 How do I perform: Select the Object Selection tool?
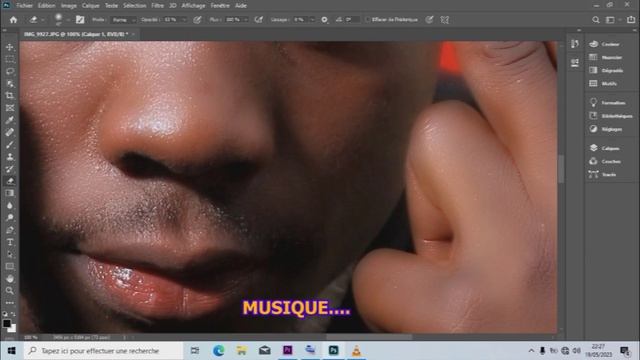tap(10, 84)
